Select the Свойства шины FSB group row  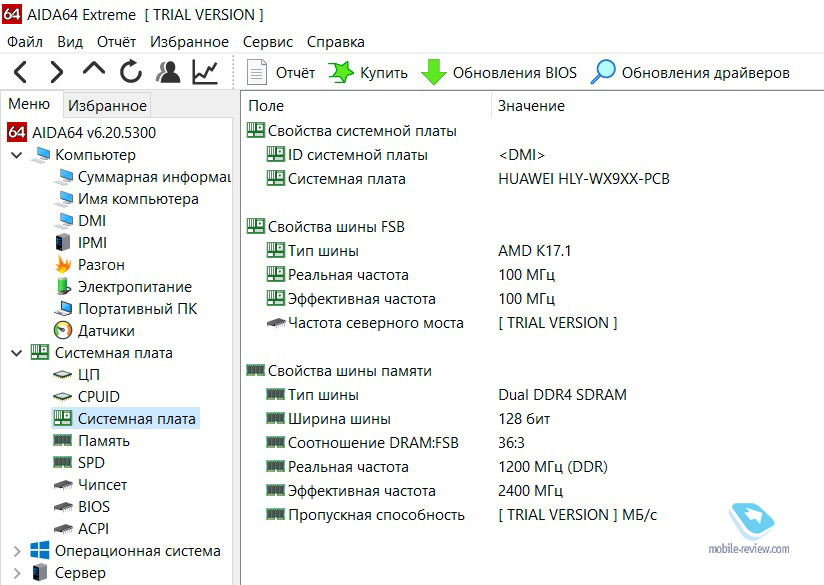point(325,227)
